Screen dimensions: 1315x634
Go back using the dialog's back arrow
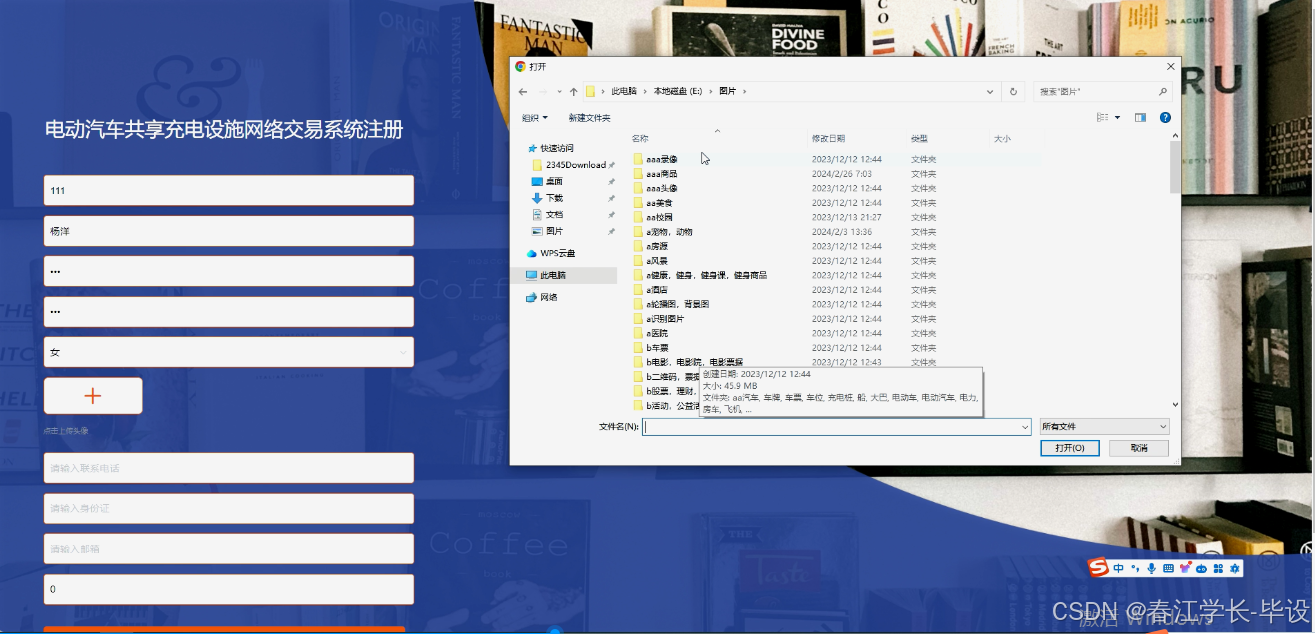pos(523,91)
